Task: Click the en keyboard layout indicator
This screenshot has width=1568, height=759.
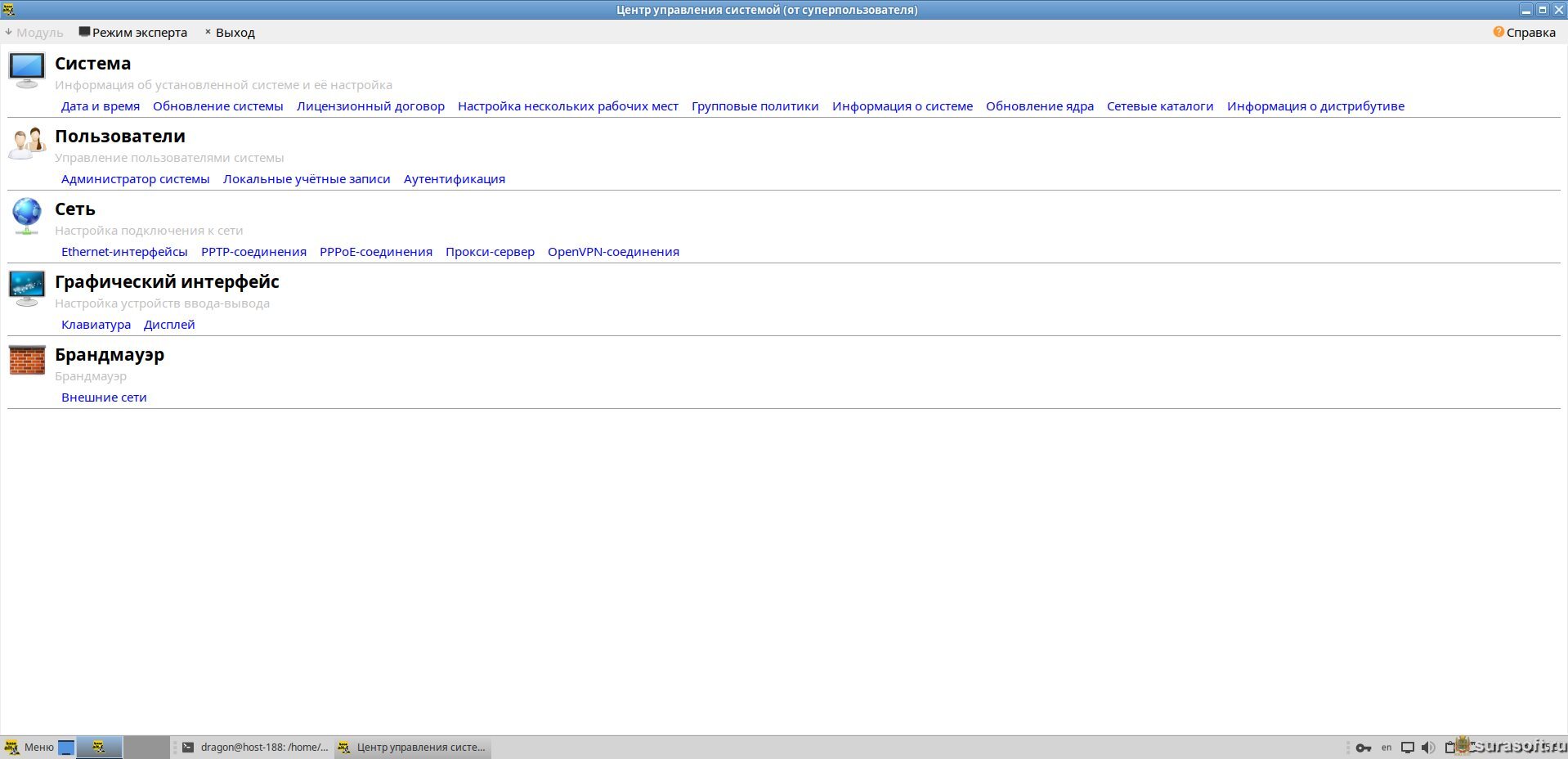Action: 1387,748
